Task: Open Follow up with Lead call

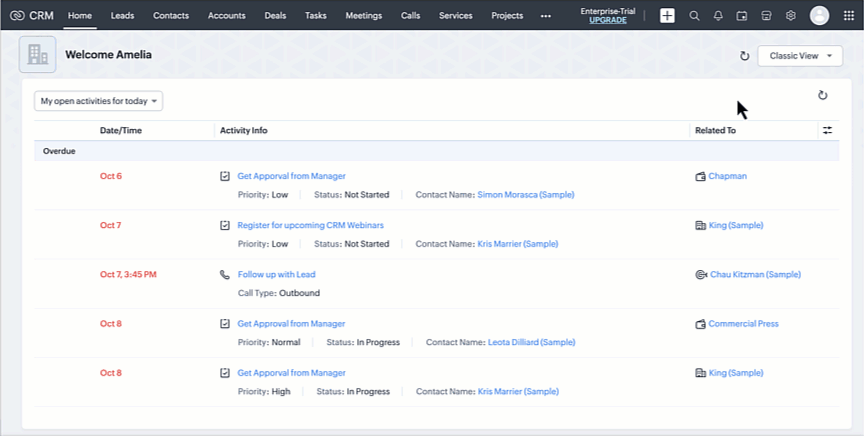Action: 276,274
